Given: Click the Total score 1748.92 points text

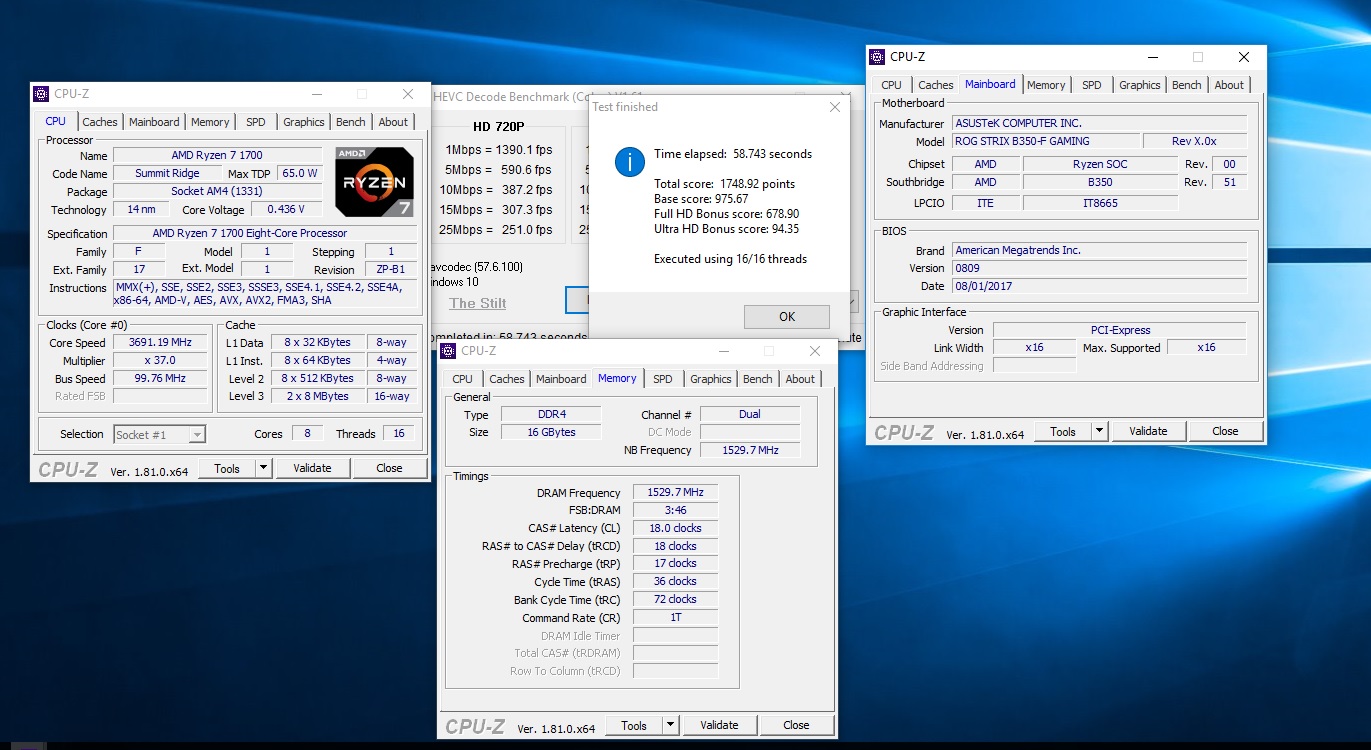Looking at the screenshot, I should click(x=725, y=184).
